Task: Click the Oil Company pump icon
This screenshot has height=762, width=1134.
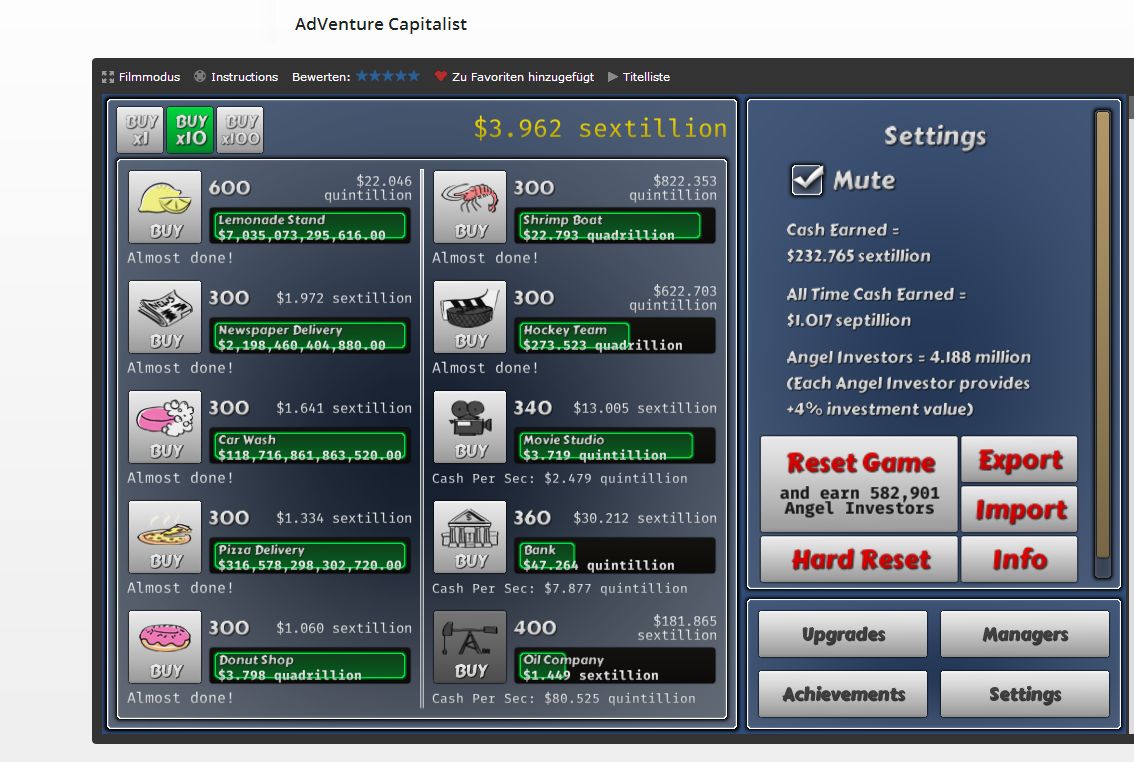Action: (470, 647)
